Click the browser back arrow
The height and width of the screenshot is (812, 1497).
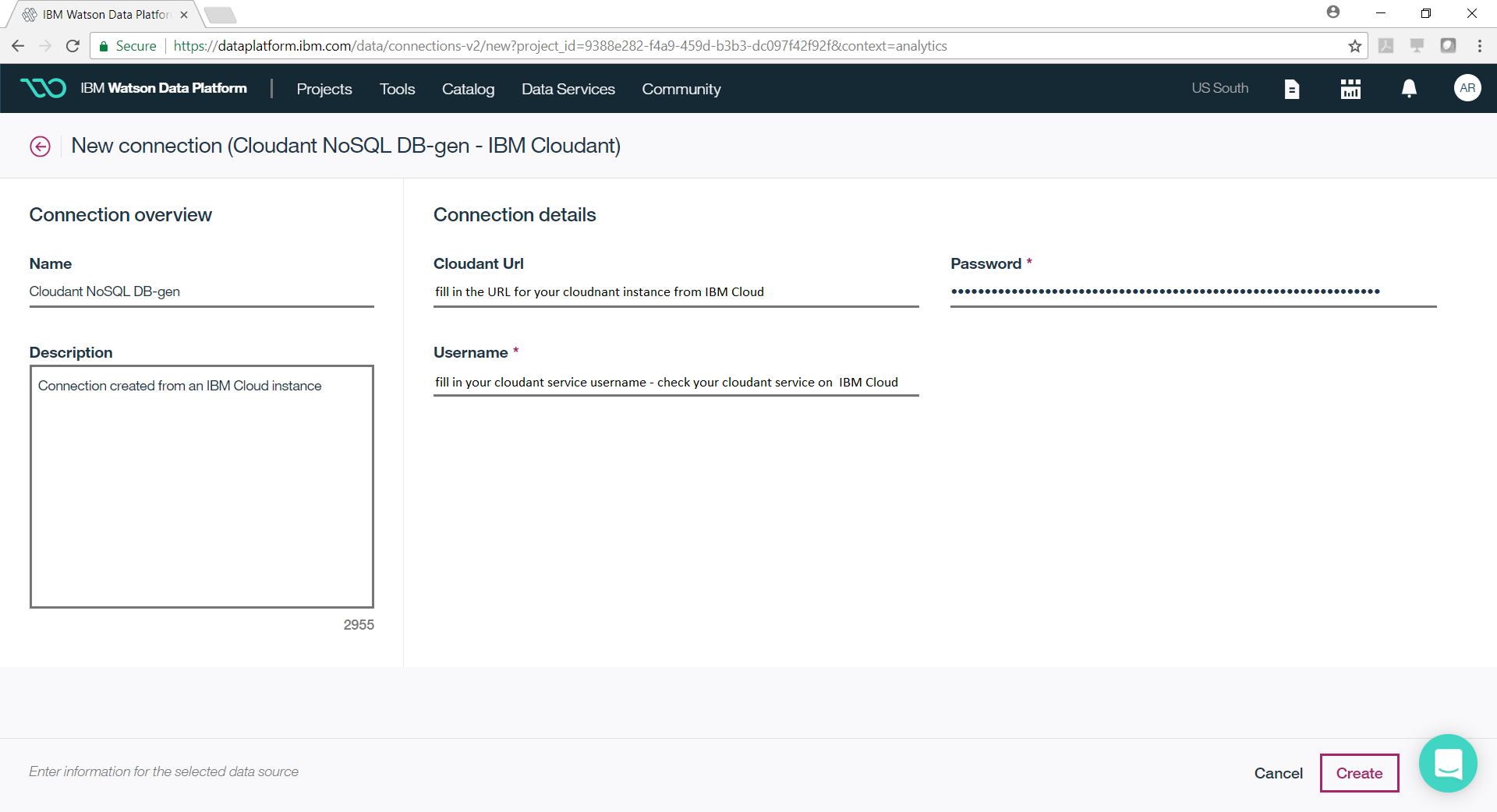click(x=18, y=46)
